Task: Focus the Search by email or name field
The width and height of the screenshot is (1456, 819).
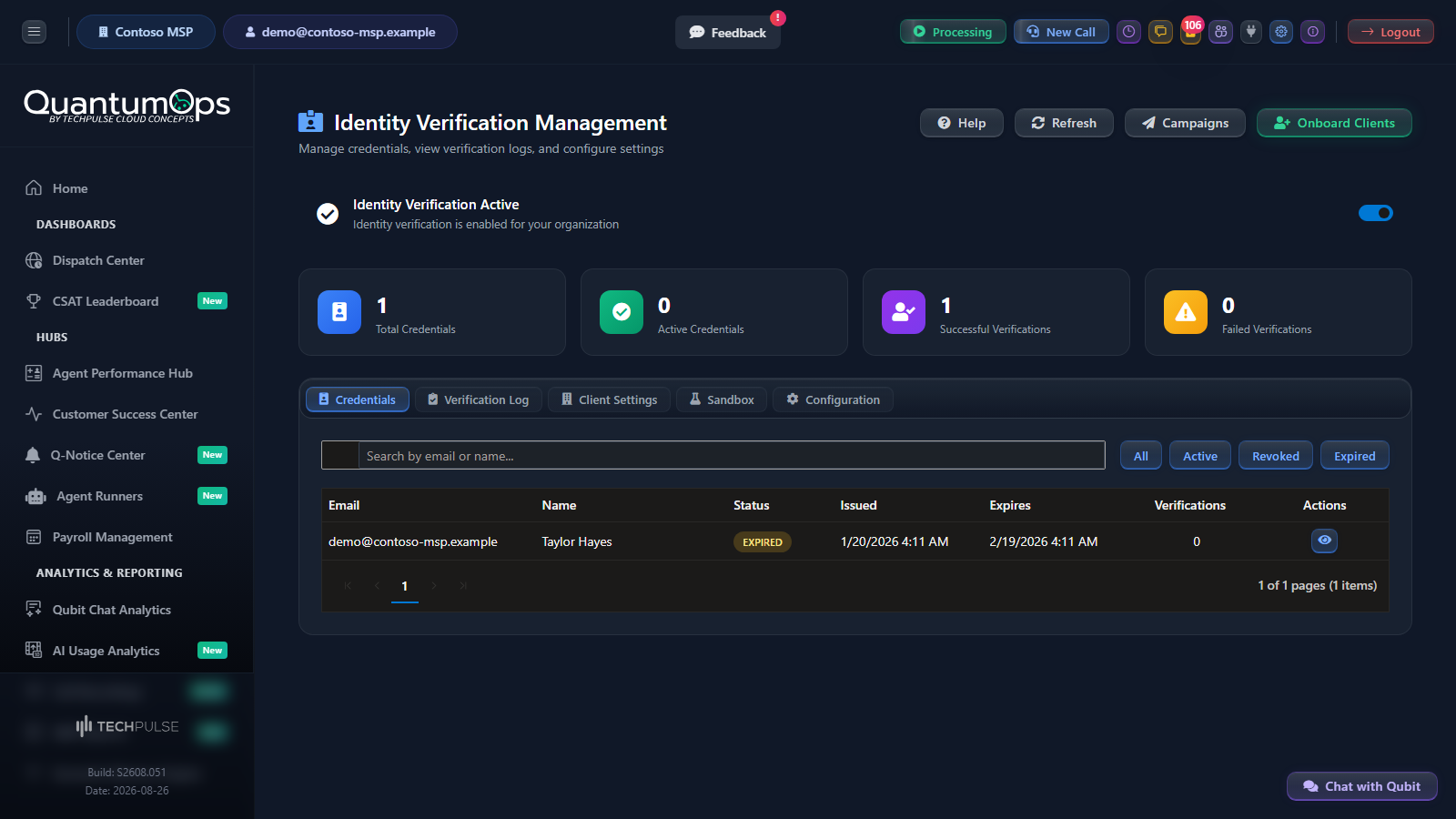Action: click(x=732, y=455)
